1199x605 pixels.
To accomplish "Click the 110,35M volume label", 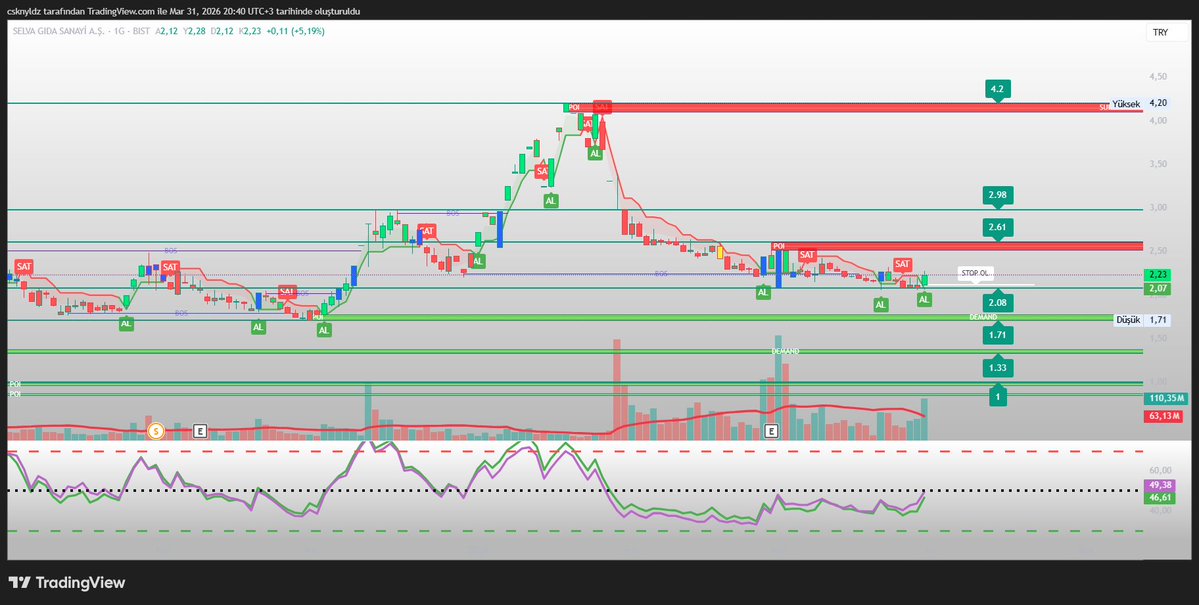I will 1166,398.
